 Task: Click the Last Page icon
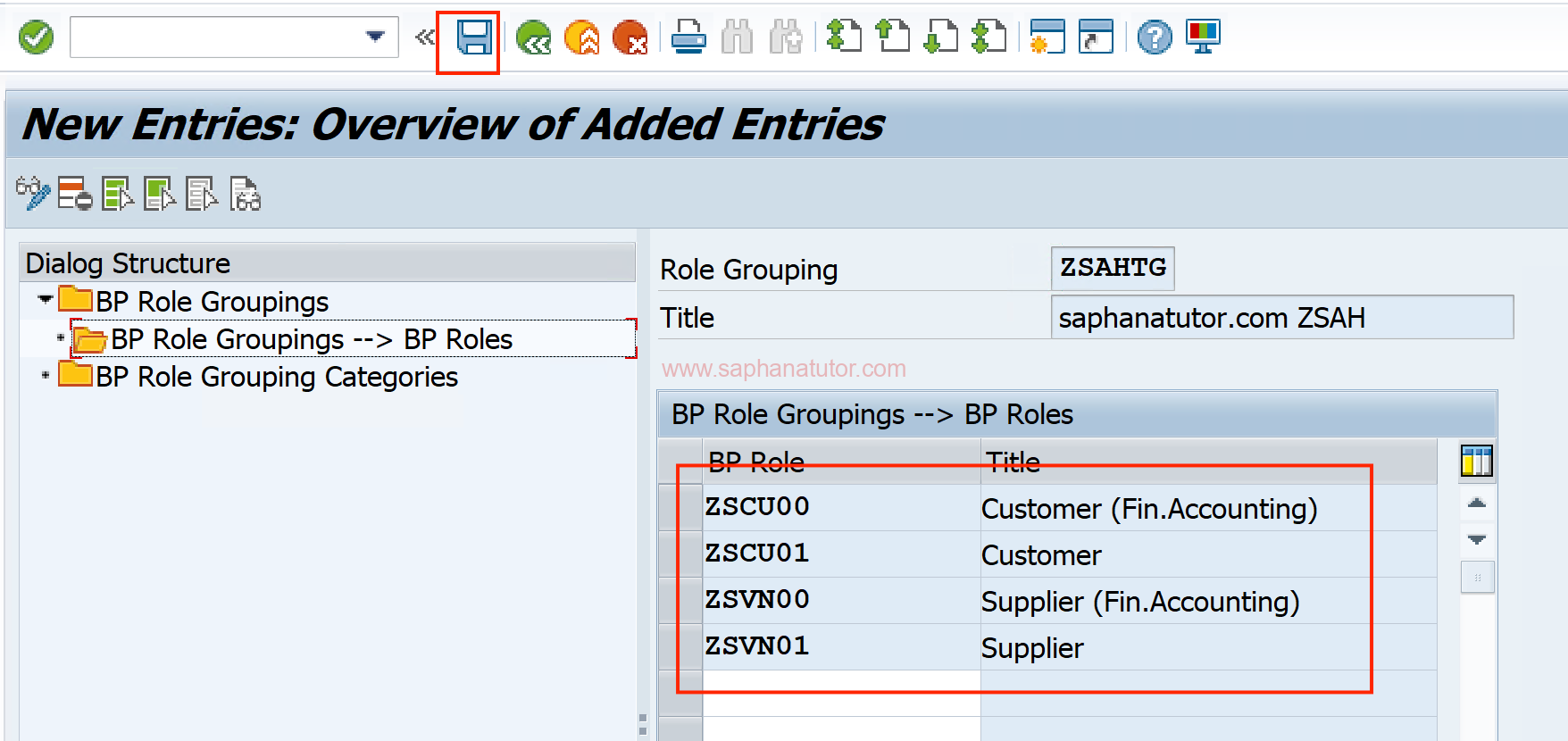point(988,37)
